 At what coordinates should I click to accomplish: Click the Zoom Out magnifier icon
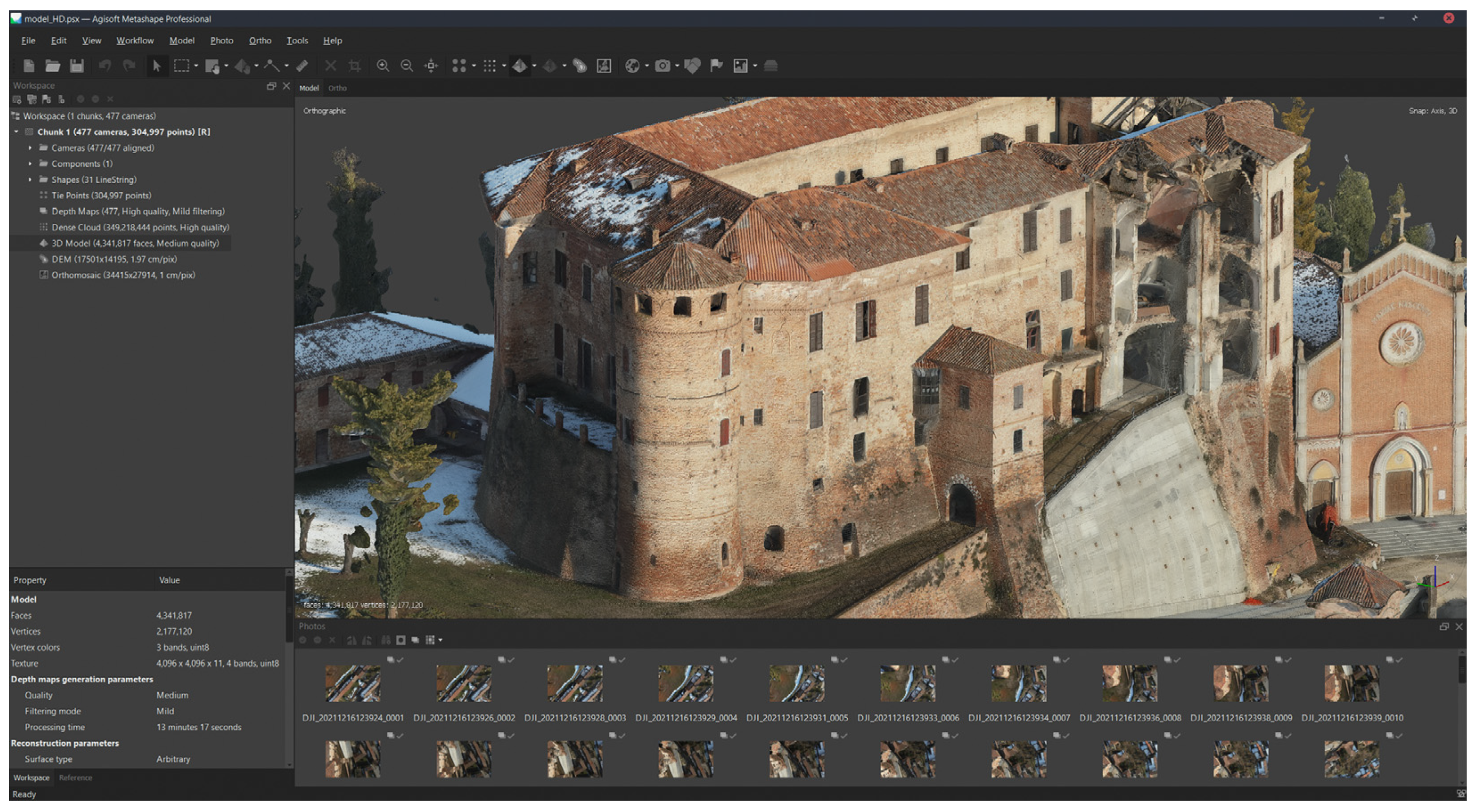(x=407, y=66)
